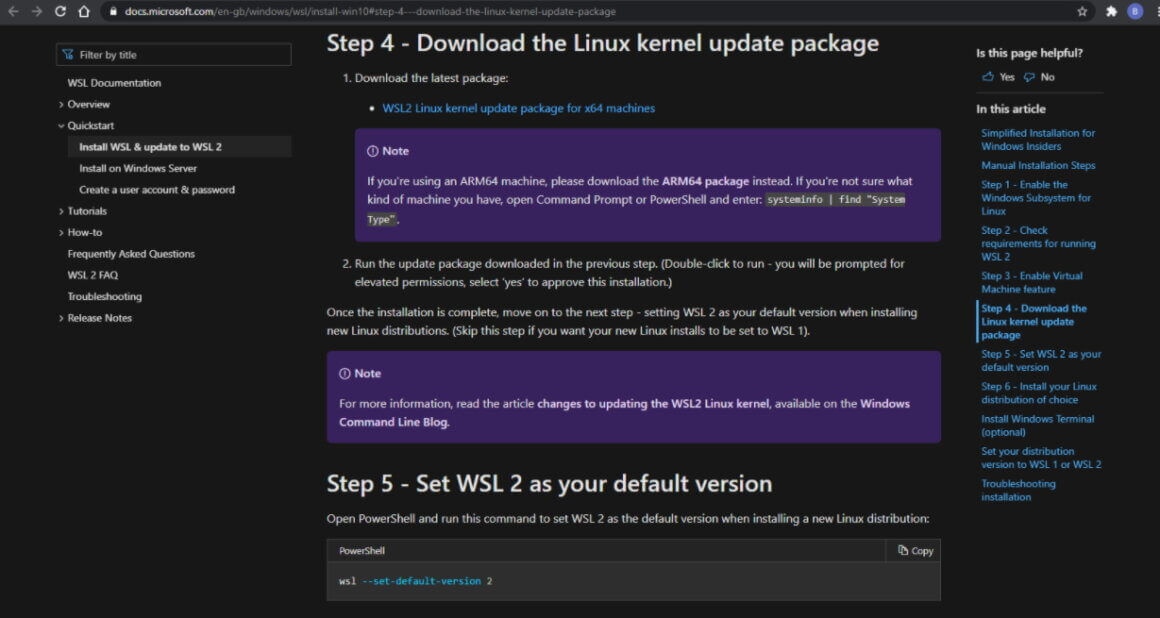Open the browser extensions puzzle icon

point(1111,11)
